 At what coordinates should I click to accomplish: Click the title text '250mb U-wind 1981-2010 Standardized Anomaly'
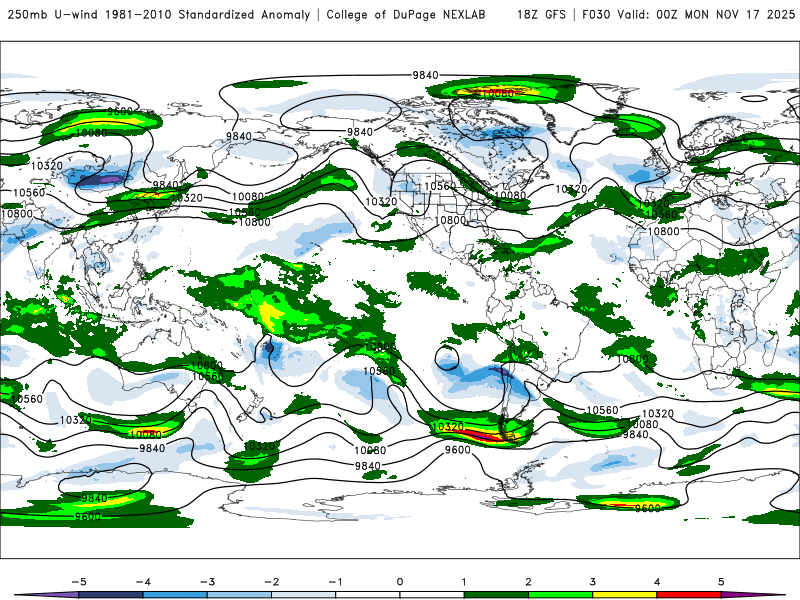[159, 14]
